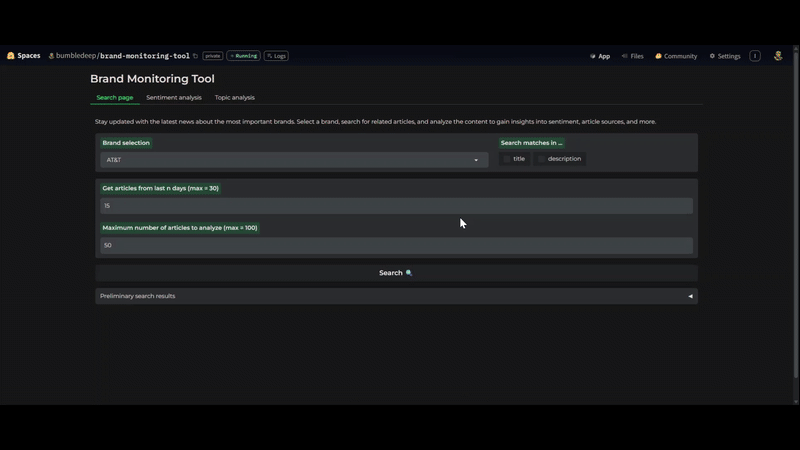Viewport: 800px width, 450px height.
Task: Enable the description search match checkbox
Action: [x=541, y=159]
